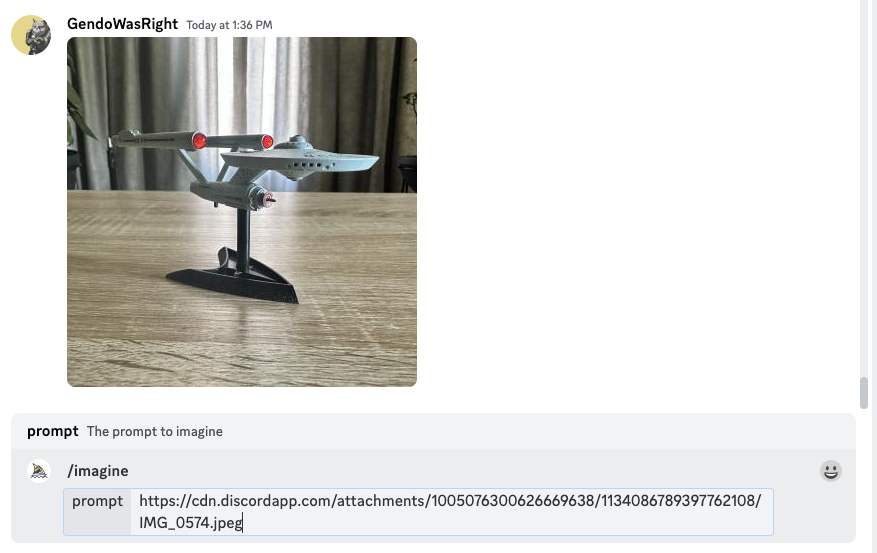Click the scrollbar track above the thumb
The image size is (877, 553).
[x=864, y=185]
